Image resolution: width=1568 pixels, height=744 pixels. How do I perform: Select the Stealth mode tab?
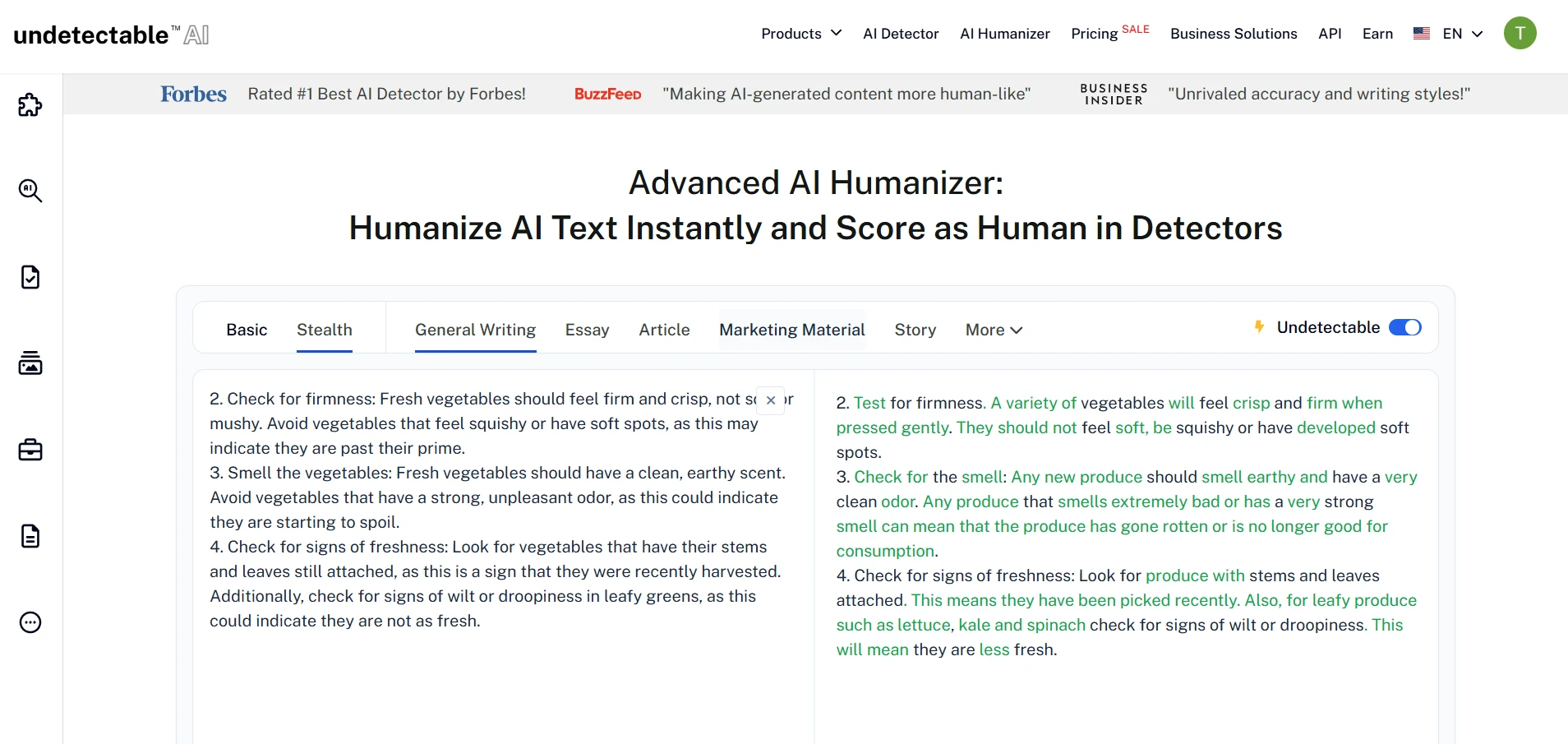[x=325, y=330]
